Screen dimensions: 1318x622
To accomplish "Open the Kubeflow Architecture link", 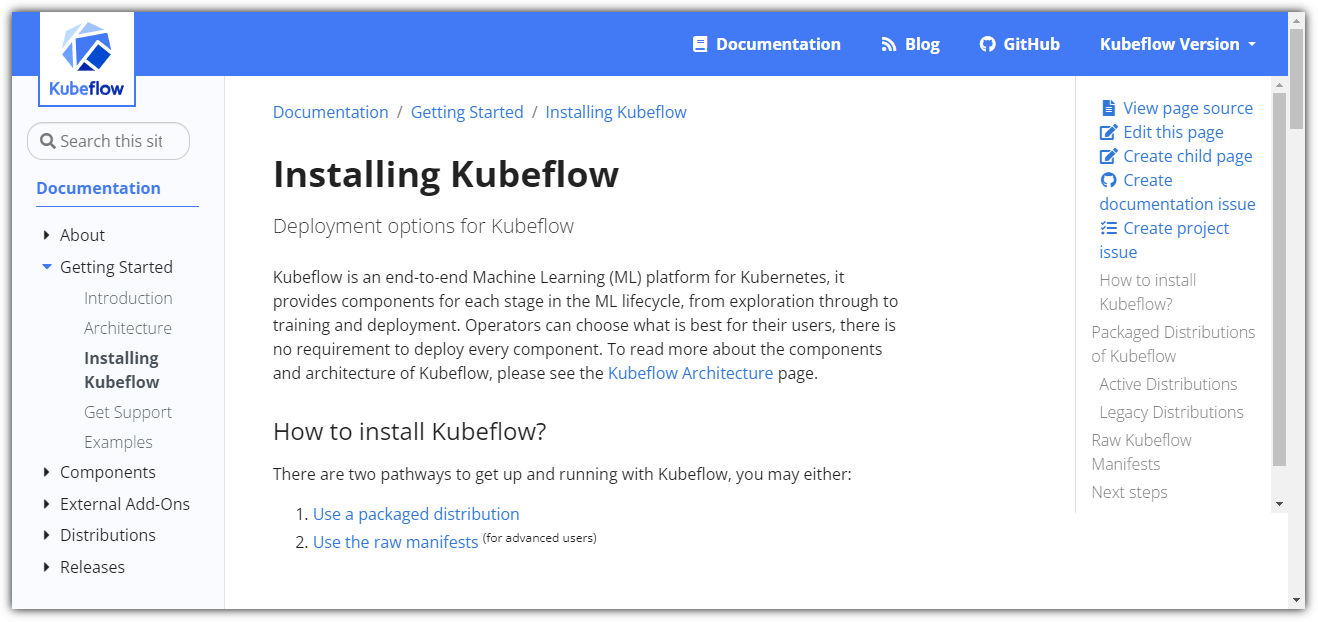I will click(690, 373).
